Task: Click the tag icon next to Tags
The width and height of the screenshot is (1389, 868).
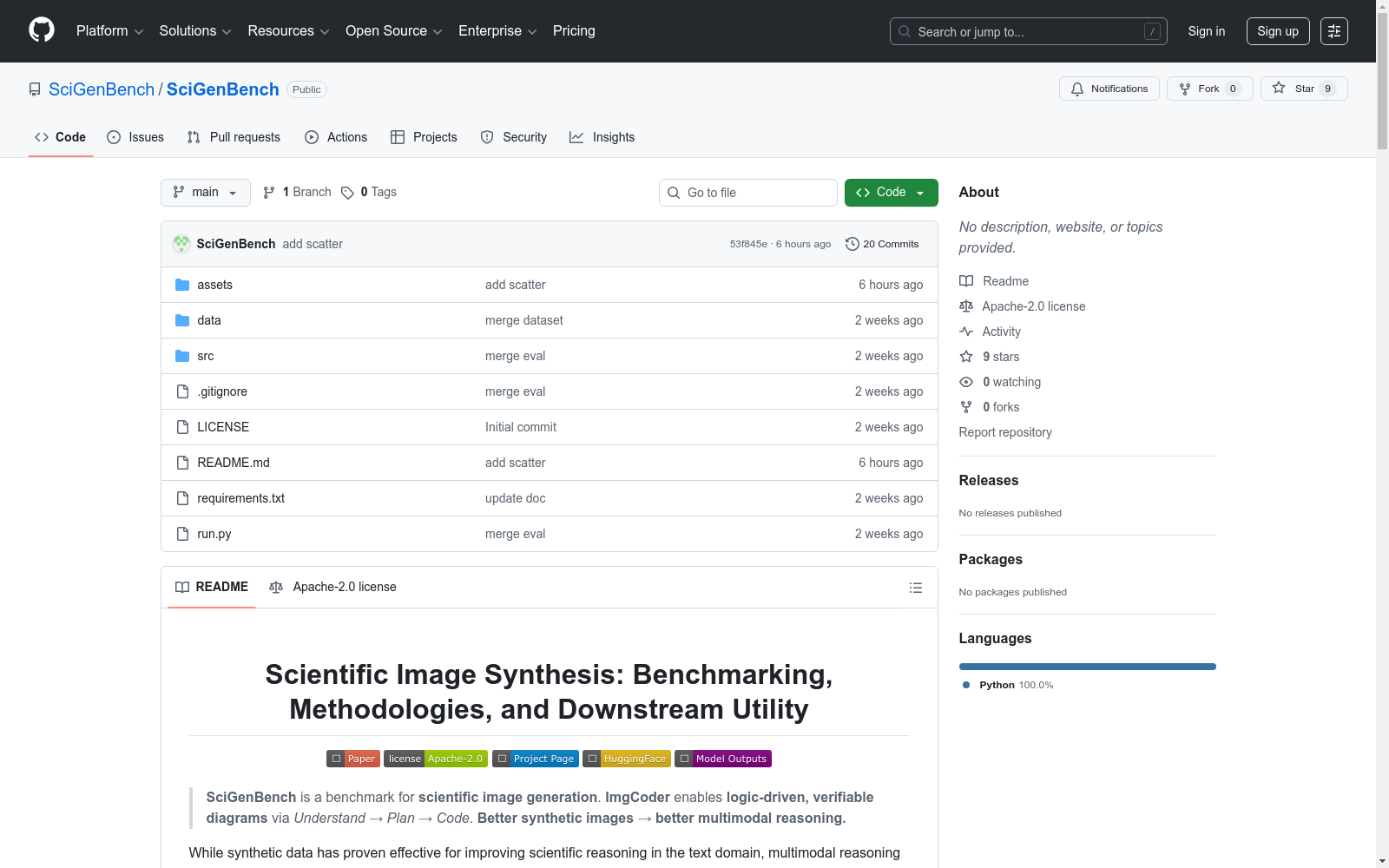Action: 347,193
